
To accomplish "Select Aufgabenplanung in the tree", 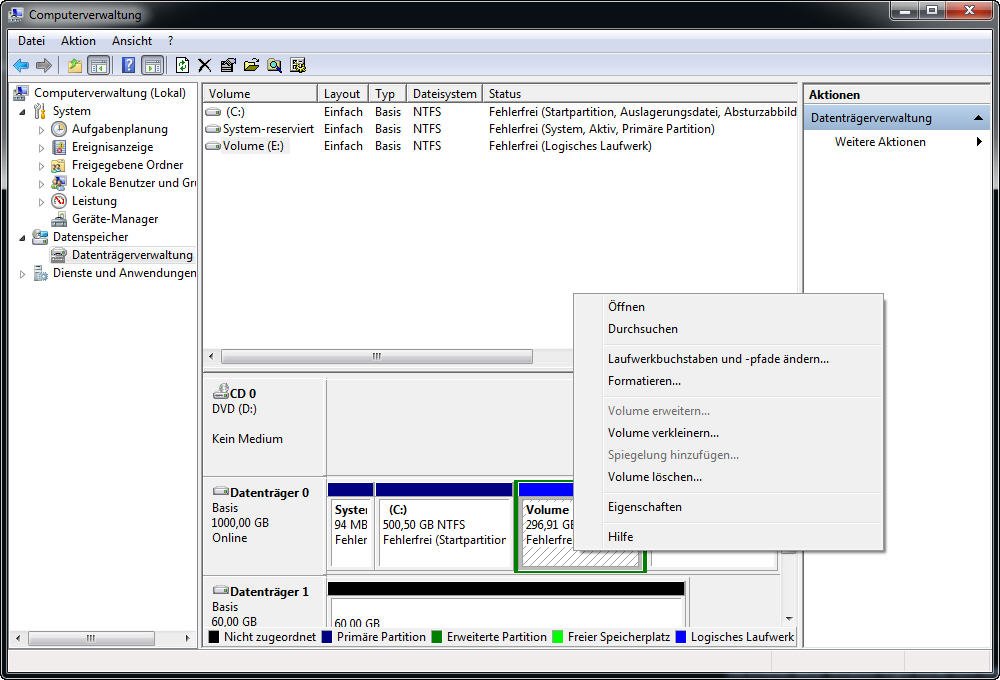I will tap(119, 129).
